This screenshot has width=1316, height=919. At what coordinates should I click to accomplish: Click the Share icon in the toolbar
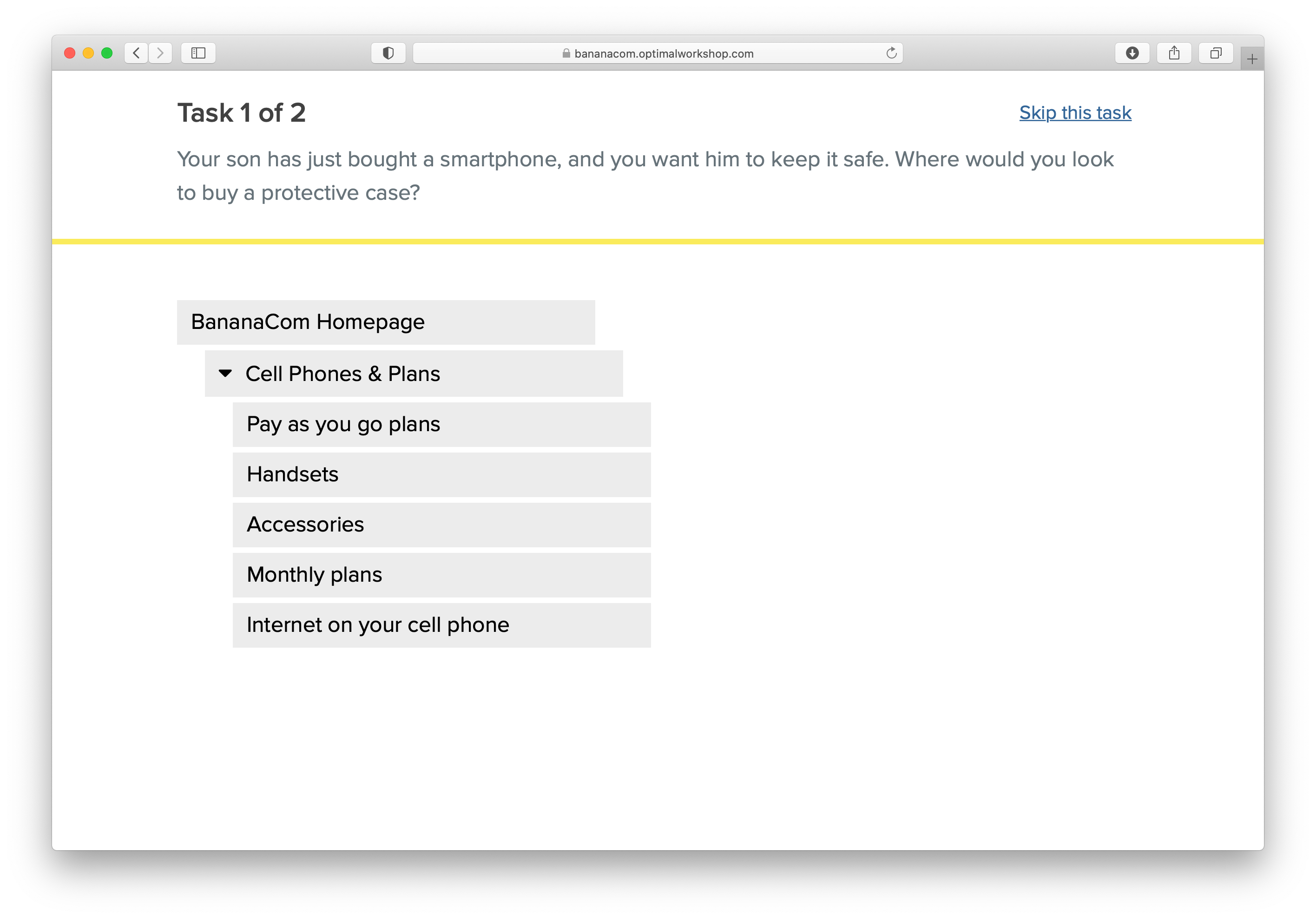pos(1174,53)
